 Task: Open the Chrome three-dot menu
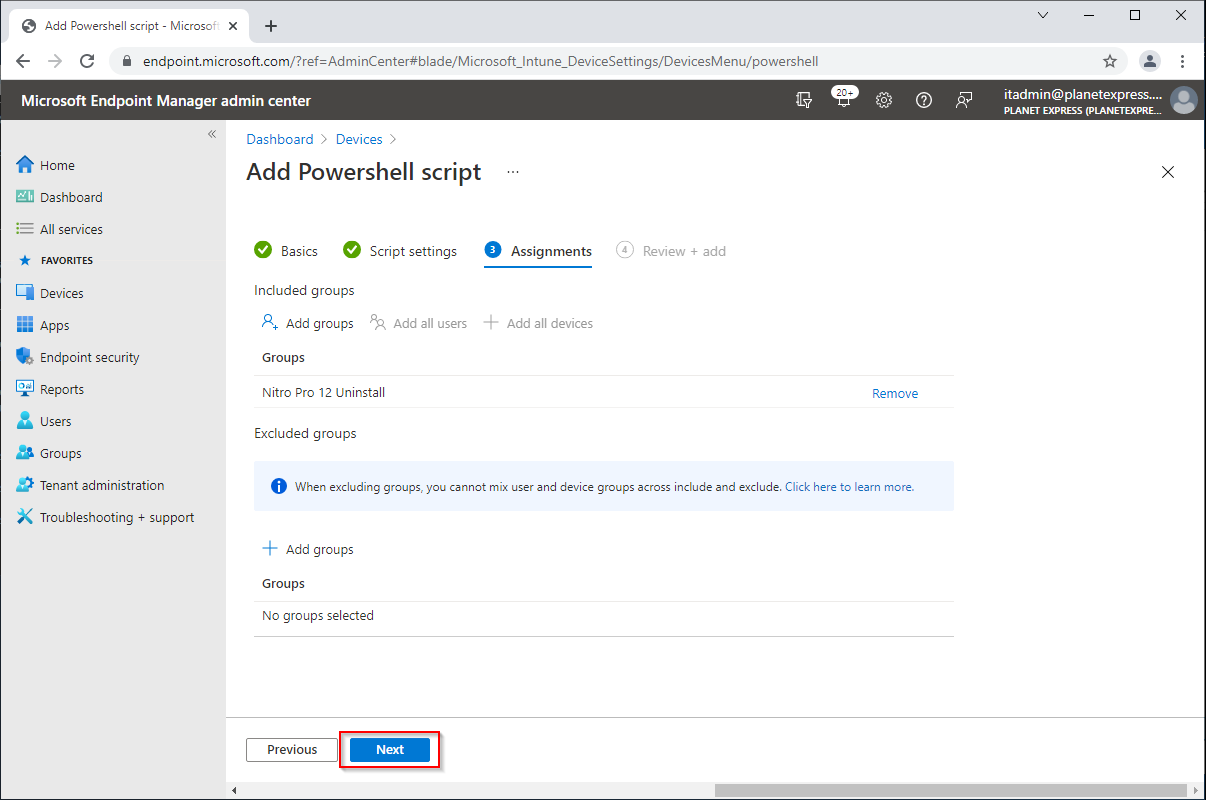tap(1183, 61)
